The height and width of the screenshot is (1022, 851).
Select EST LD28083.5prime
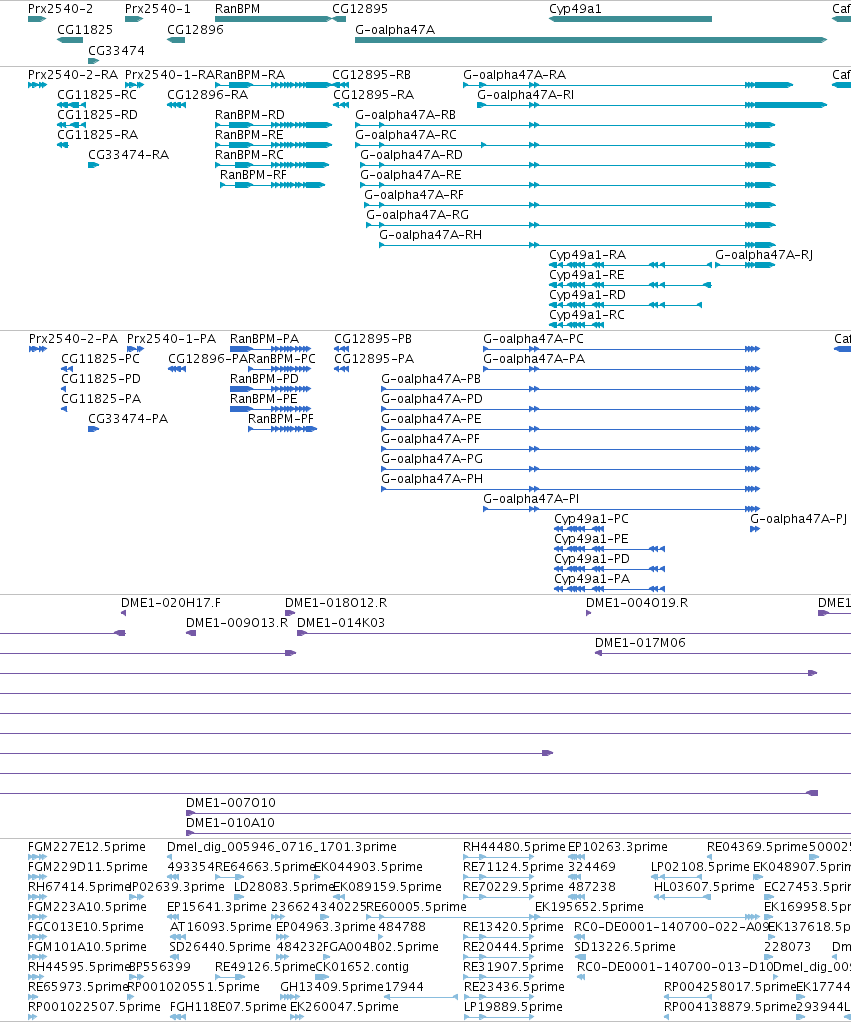click(x=284, y=887)
